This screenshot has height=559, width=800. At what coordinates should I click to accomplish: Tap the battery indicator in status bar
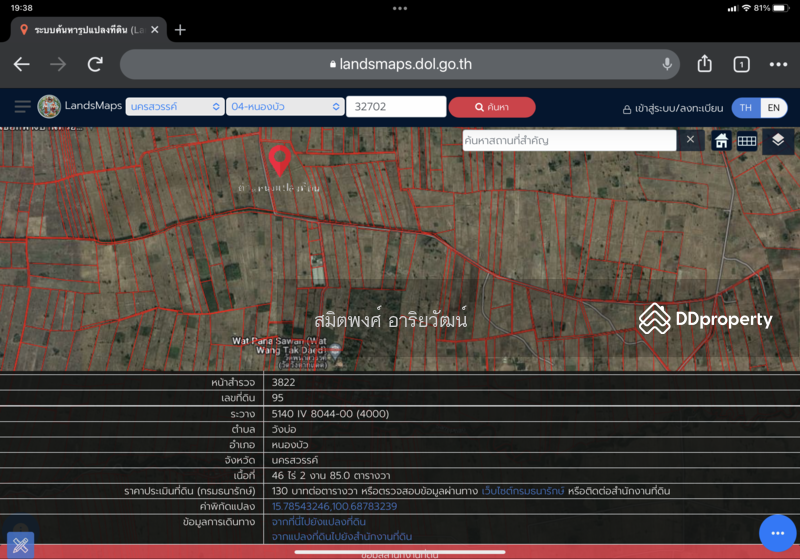[x=781, y=8]
